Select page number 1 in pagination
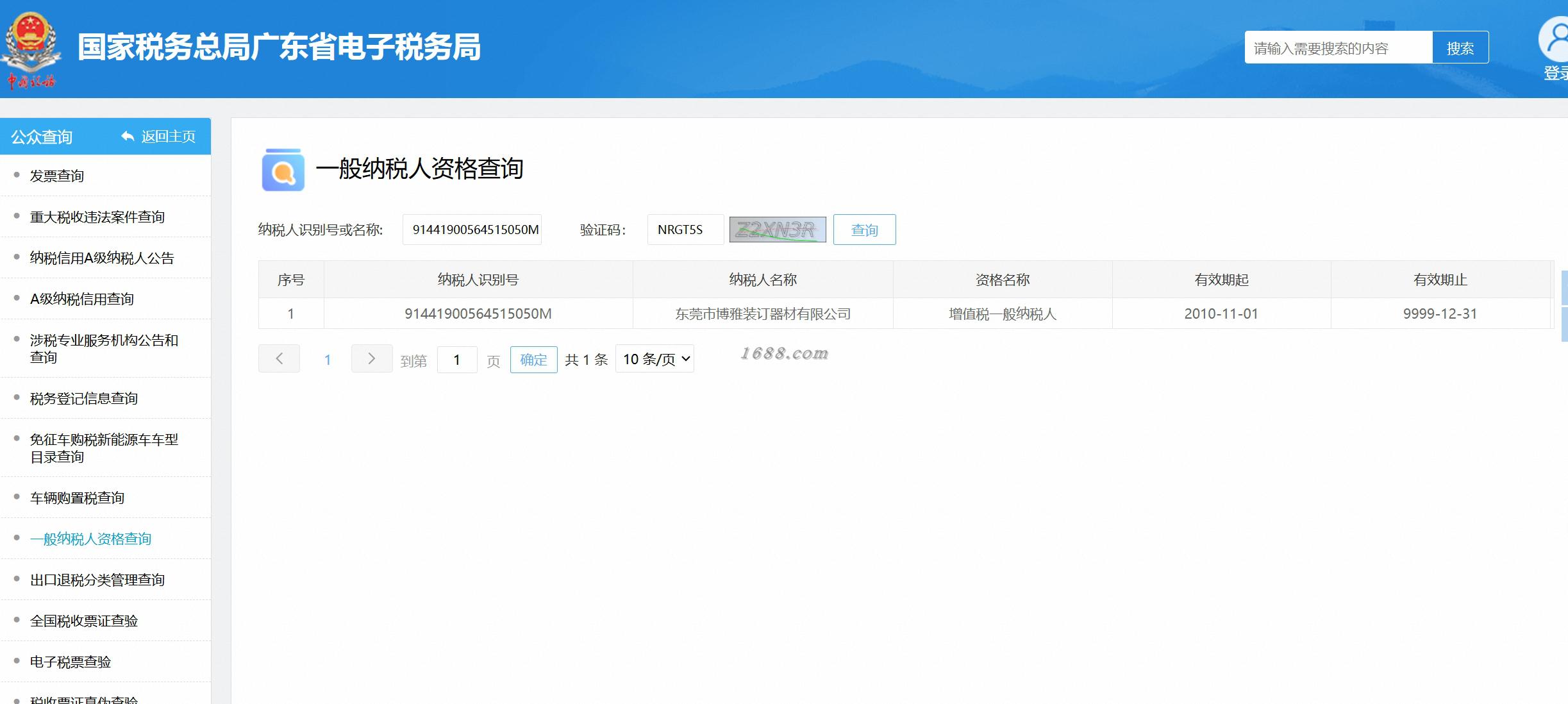Viewport: 1568px width, 704px height. coord(328,360)
